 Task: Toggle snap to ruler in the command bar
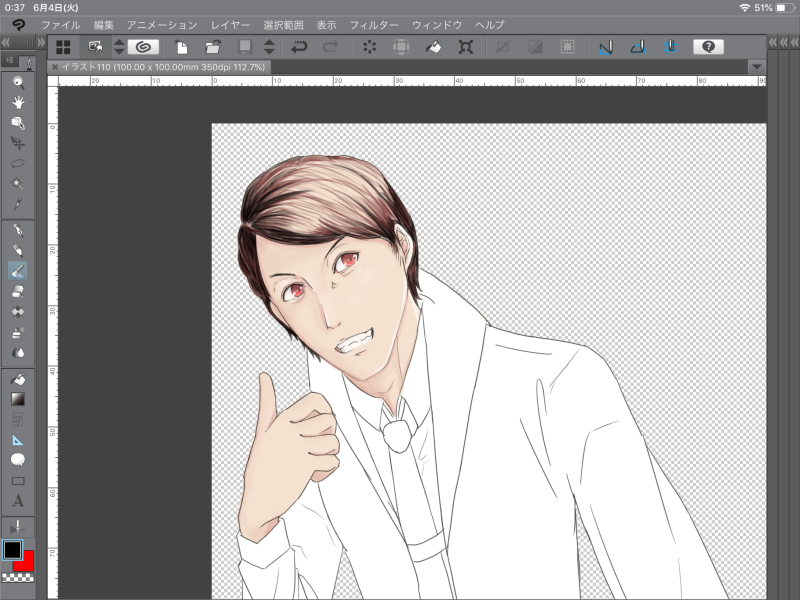(605, 46)
